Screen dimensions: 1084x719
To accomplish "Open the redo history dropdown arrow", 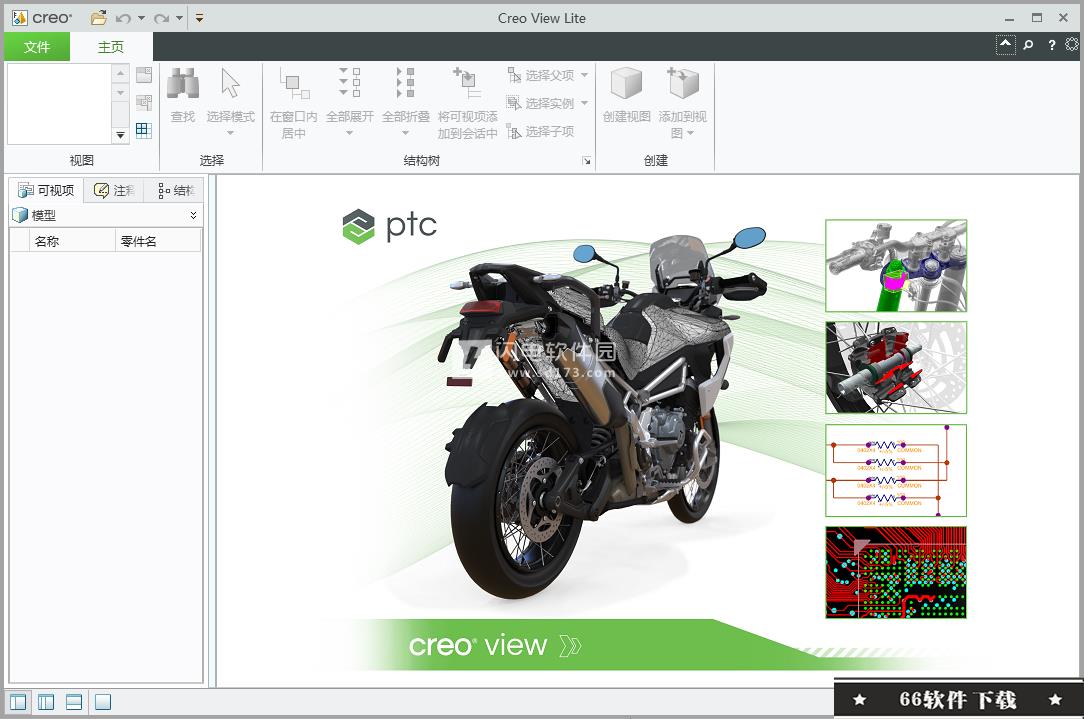I will click(179, 18).
